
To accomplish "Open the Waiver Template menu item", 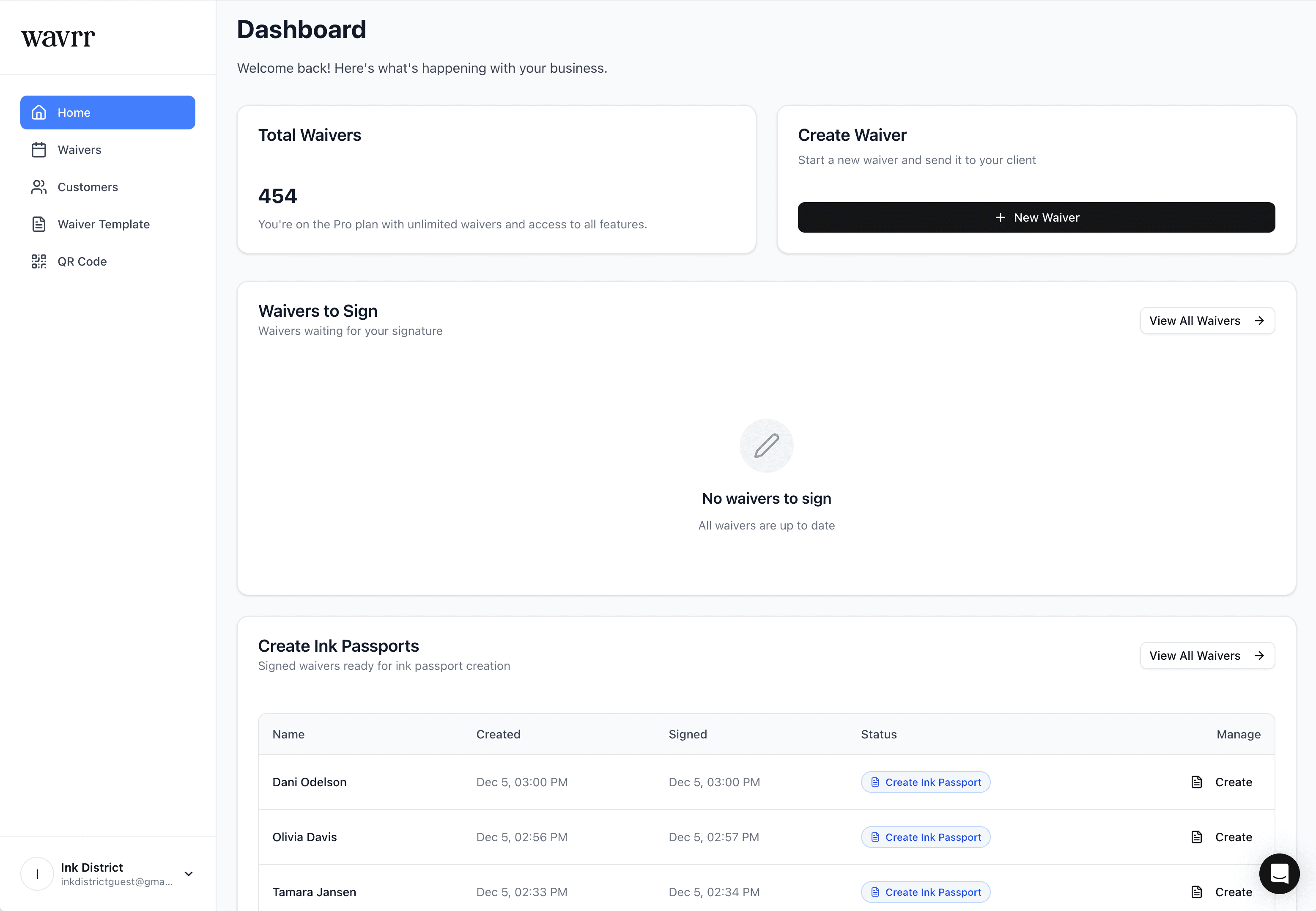I will click(103, 224).
